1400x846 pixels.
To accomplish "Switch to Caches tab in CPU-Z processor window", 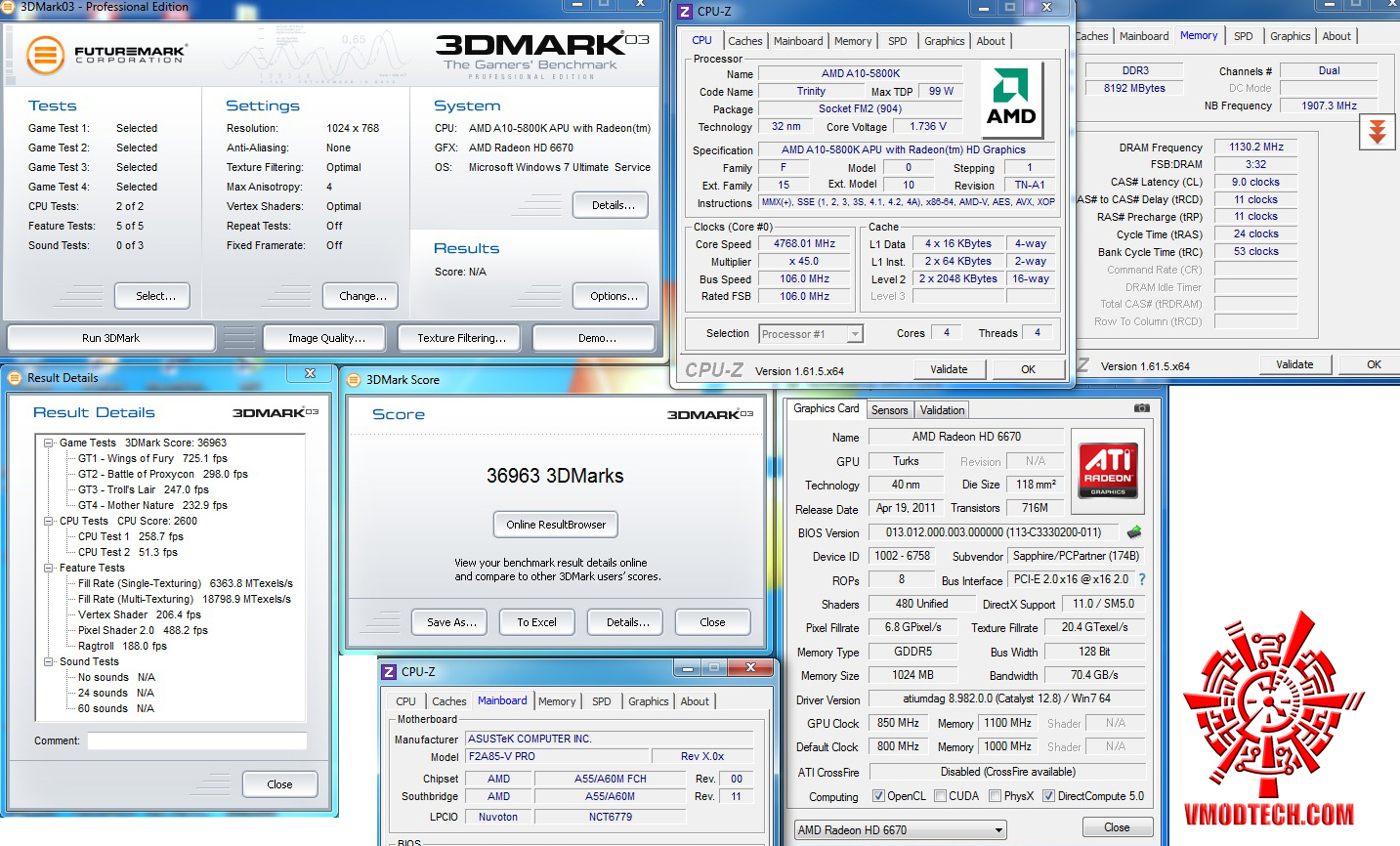I will (x=744, y=41).
